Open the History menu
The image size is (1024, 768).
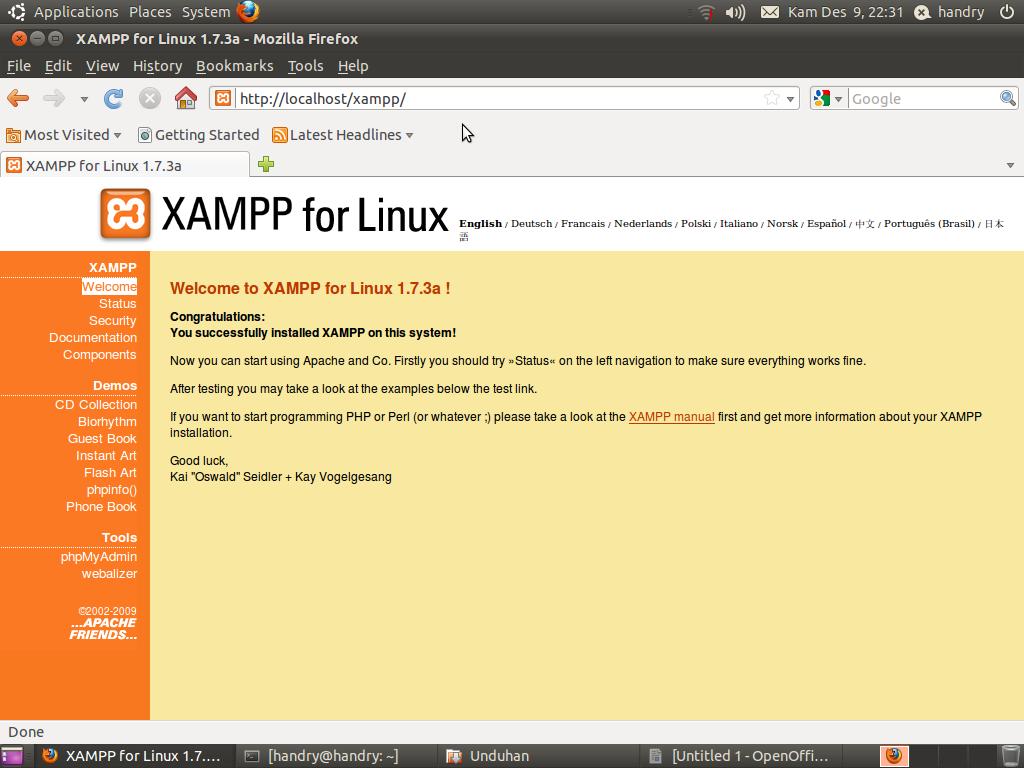tap(157, 66)
